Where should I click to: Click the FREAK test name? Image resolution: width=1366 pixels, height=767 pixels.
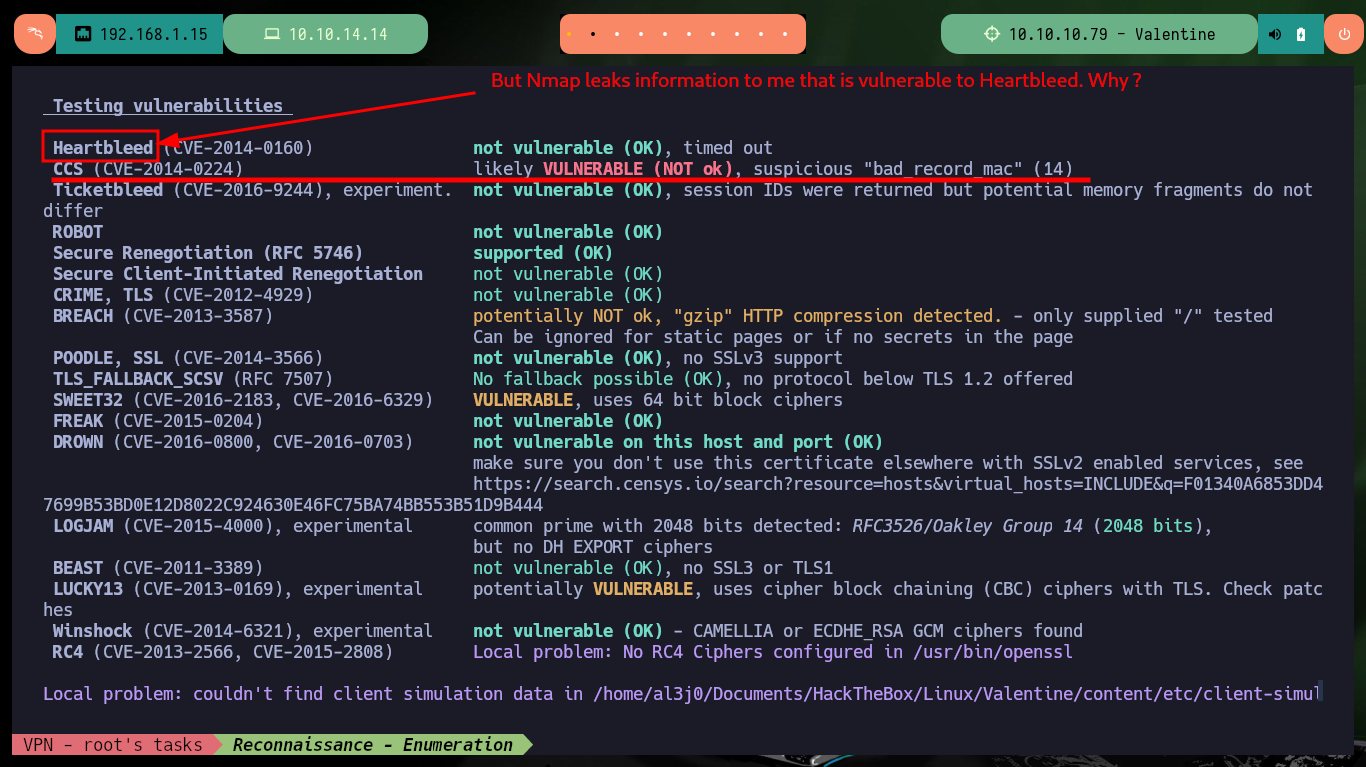(78, 421)
